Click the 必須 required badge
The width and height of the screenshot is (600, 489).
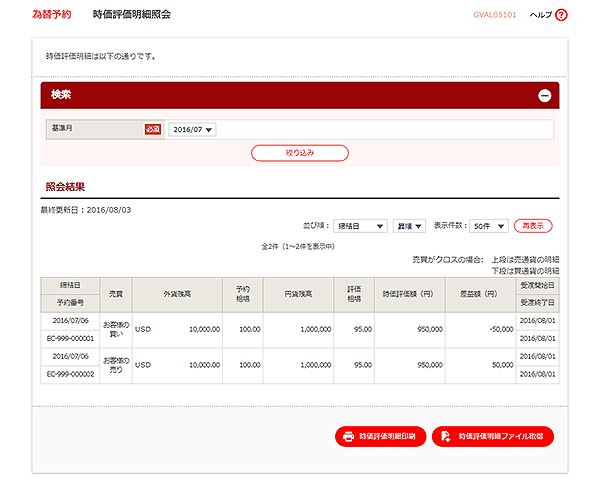[x=153, y=129]
